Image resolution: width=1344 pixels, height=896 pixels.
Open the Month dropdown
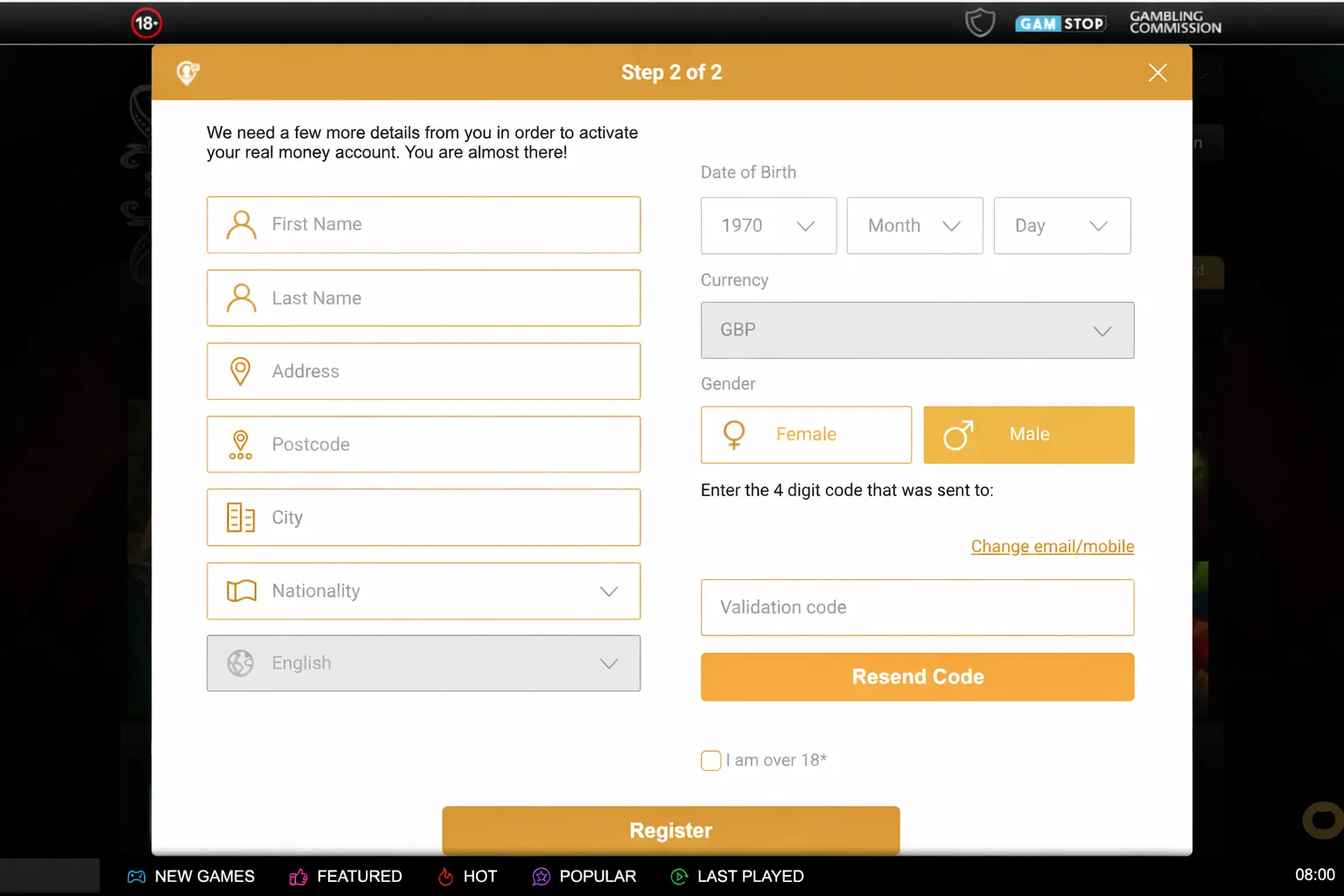(x=913, y=226)
